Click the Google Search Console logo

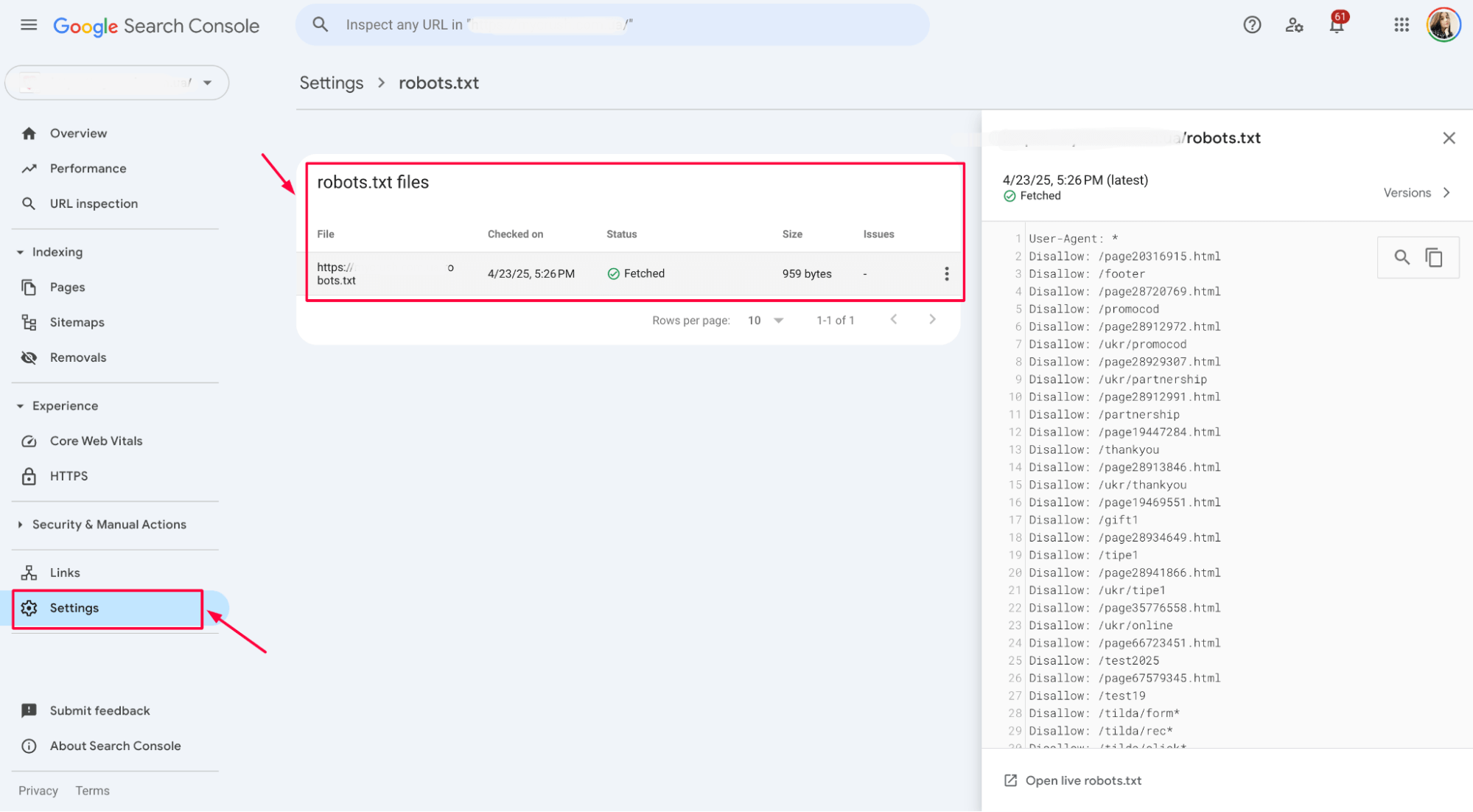[156, 26]
